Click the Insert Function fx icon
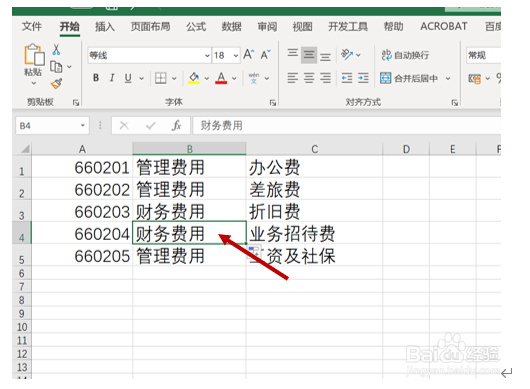Viewport: 530px width, 389px height. point(176,126)
